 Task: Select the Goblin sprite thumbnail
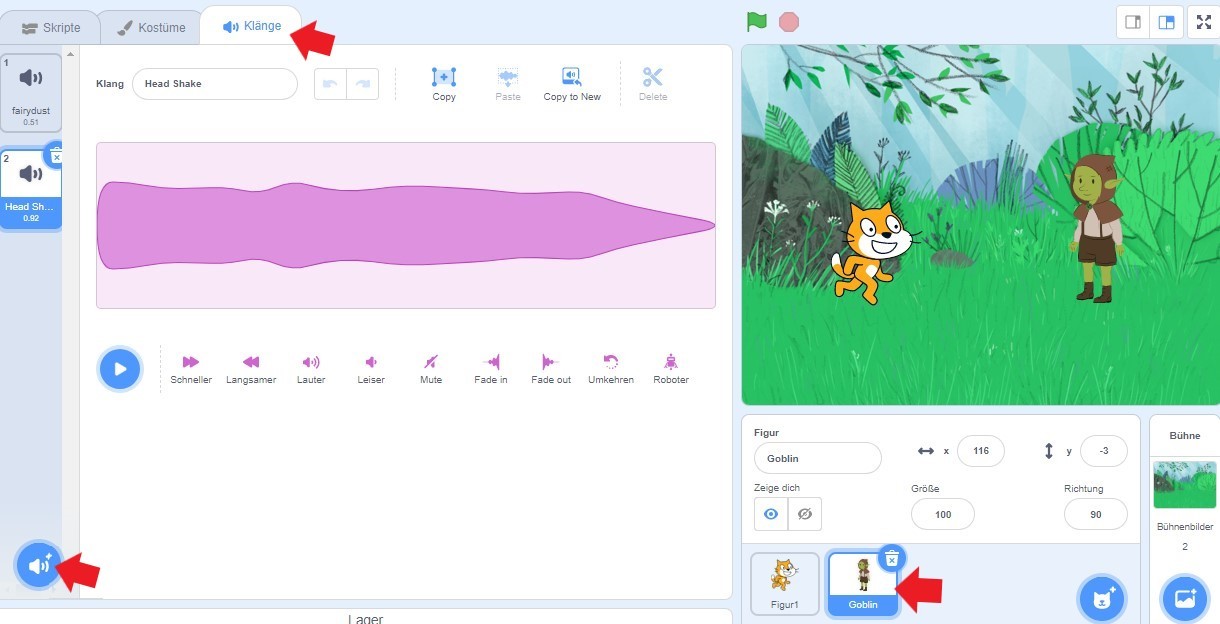pos(863,584)
